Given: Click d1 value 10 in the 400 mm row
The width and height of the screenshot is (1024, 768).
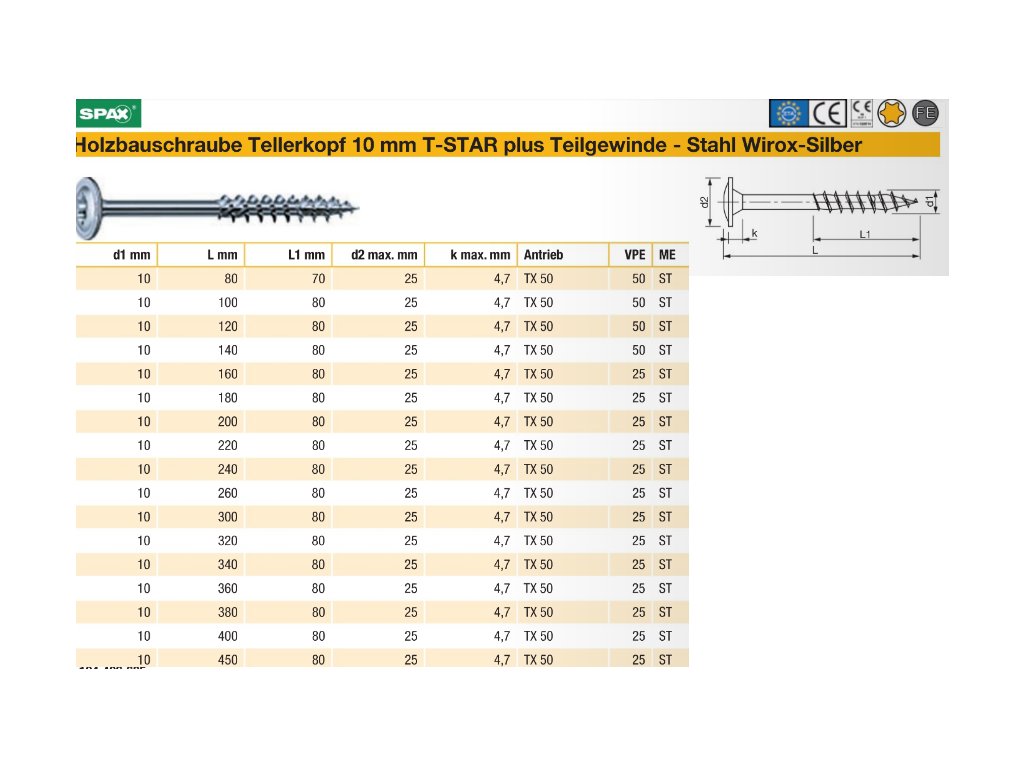Looking at the screenshot, I should [144, 636].
